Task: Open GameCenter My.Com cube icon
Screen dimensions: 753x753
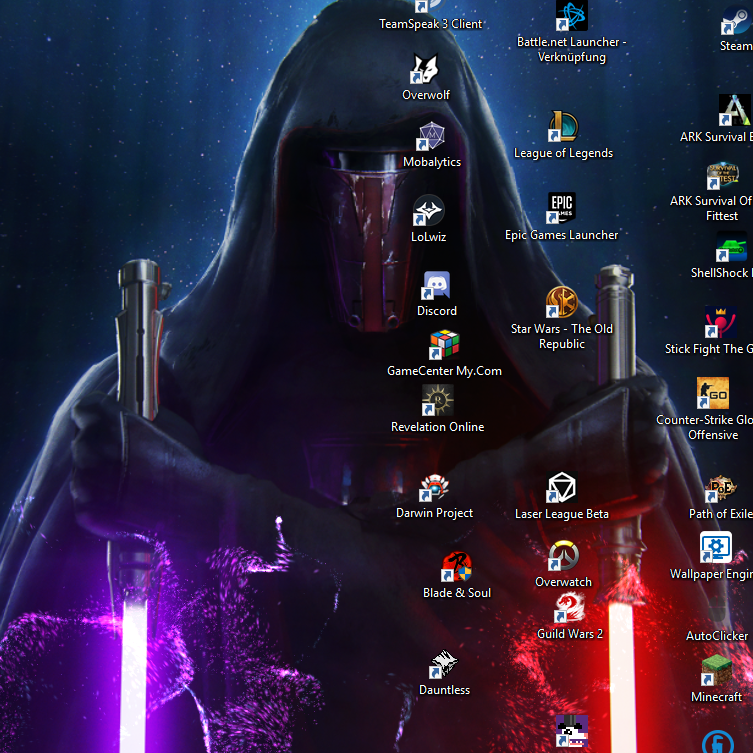Action: click(x=444, y=344)
